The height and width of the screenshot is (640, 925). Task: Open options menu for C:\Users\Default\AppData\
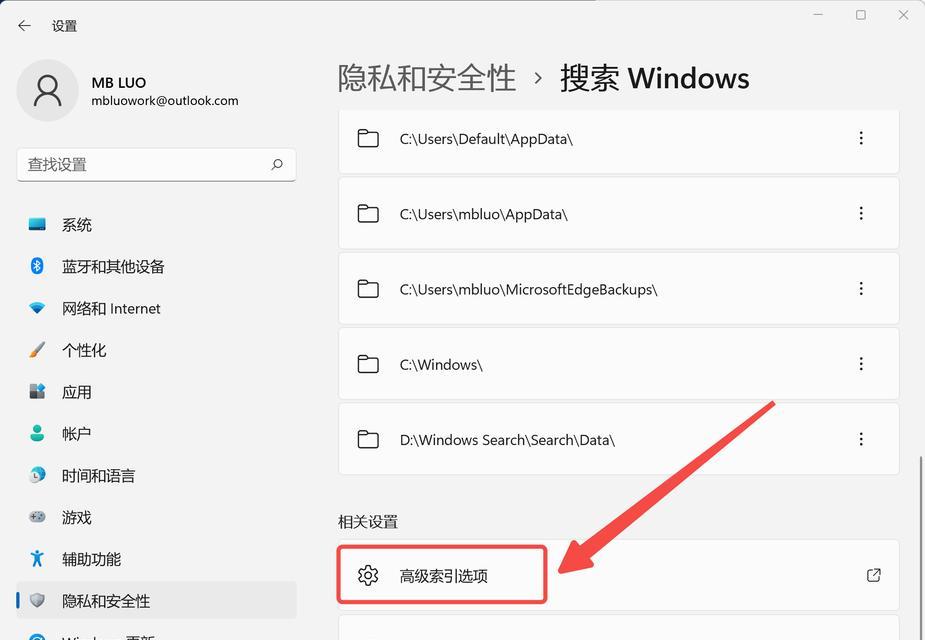click(861, 138)
